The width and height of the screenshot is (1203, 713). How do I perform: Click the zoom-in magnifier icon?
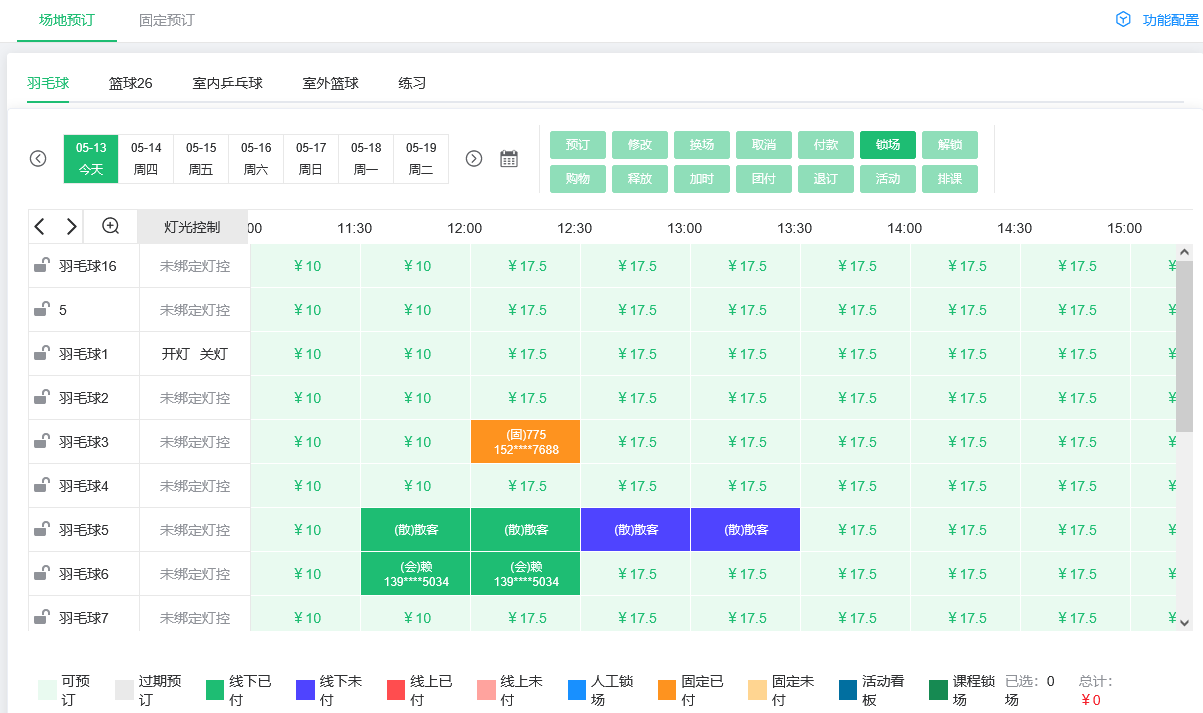[111, 226]
